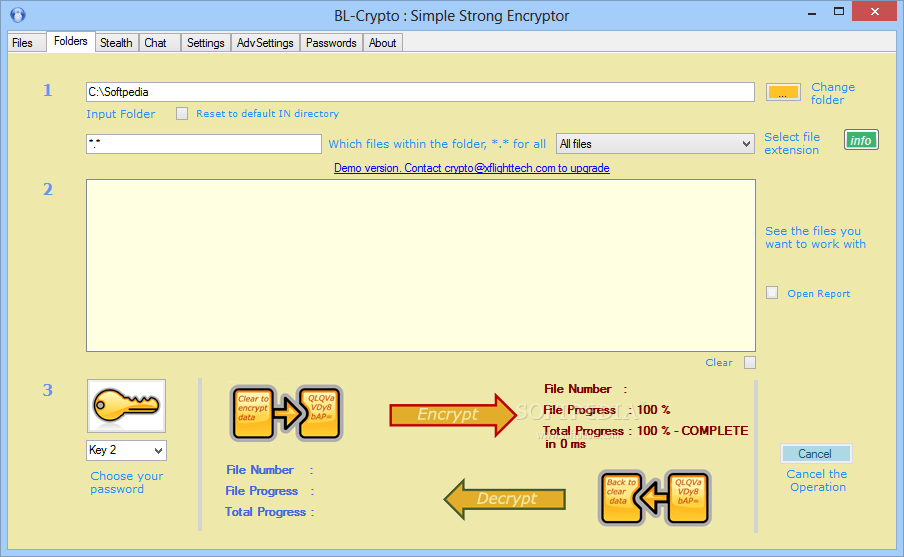904x557 pixels.
Task: Maximize the BL-Crypto window
Action: [x=839, y=12]
